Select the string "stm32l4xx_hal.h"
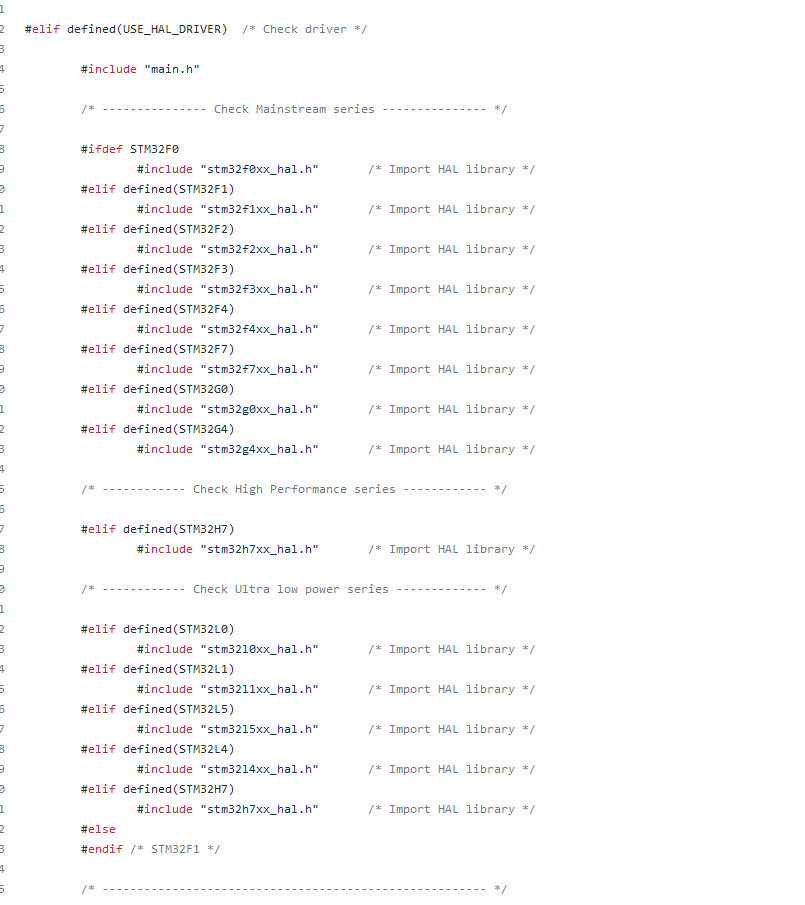The height and width of the screenshot is (905, 805). coord(259,769)
